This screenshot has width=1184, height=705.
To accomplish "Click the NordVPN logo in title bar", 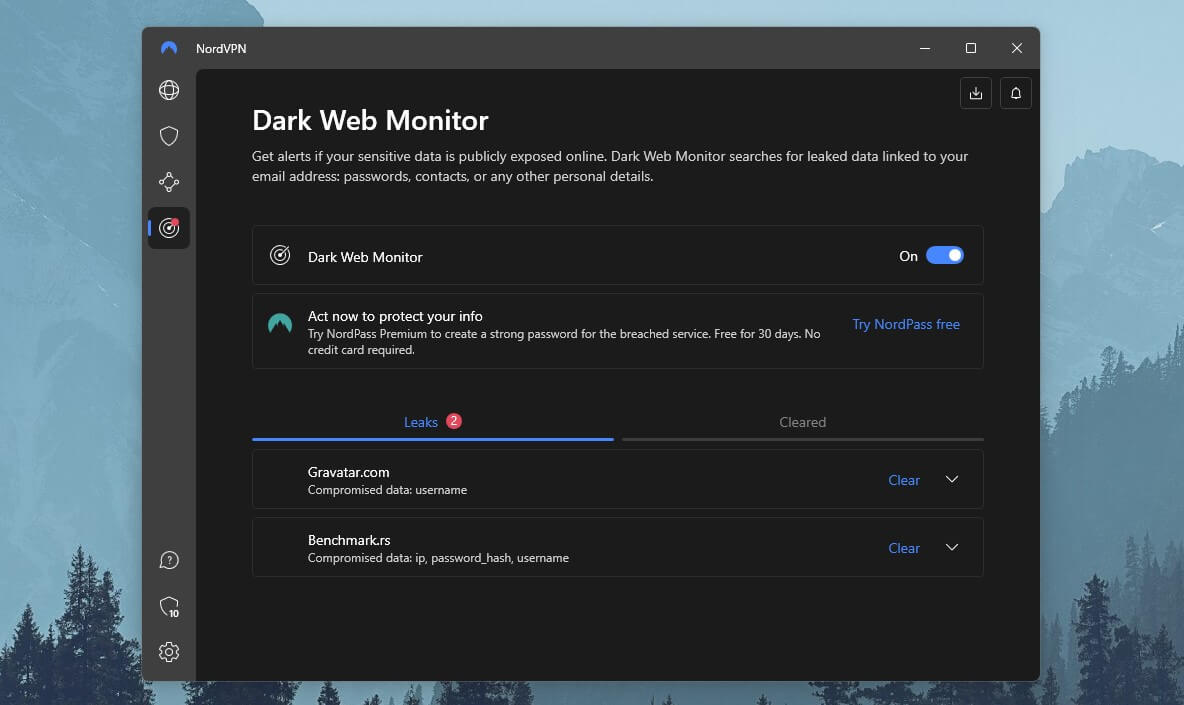I will coord(168,48).
